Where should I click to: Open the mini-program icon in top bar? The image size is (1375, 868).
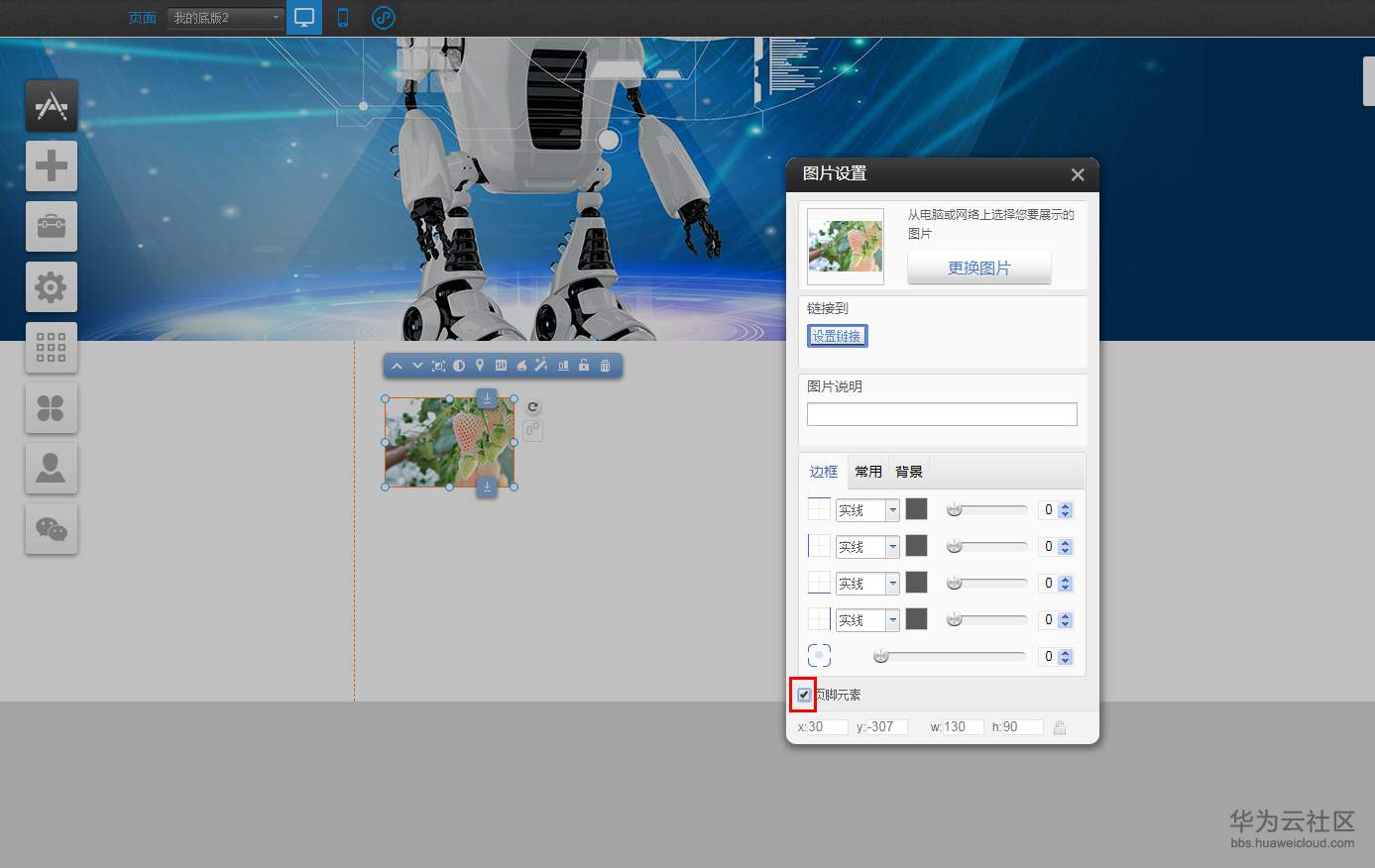point(383,18)
